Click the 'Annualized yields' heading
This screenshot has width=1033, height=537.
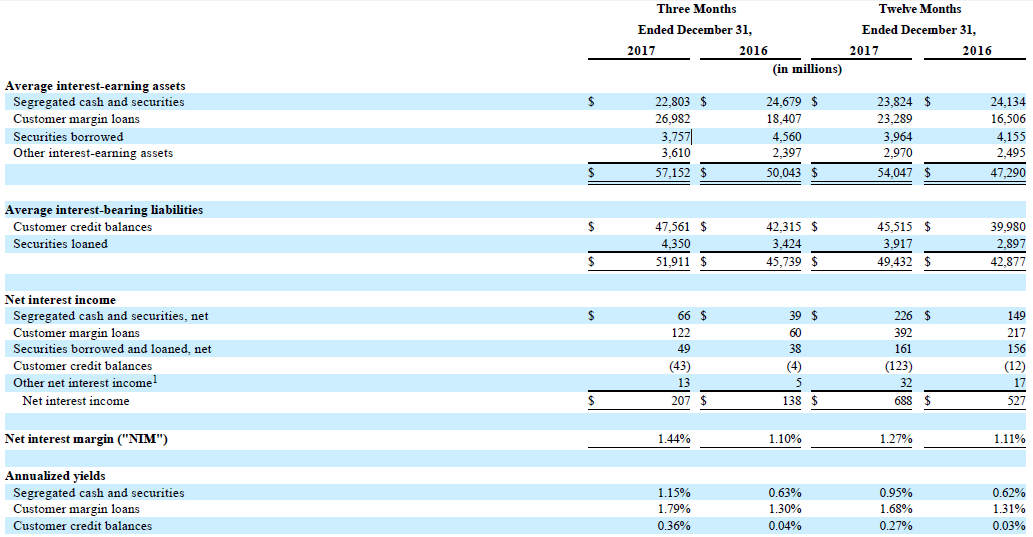click(x=55, y=476)
